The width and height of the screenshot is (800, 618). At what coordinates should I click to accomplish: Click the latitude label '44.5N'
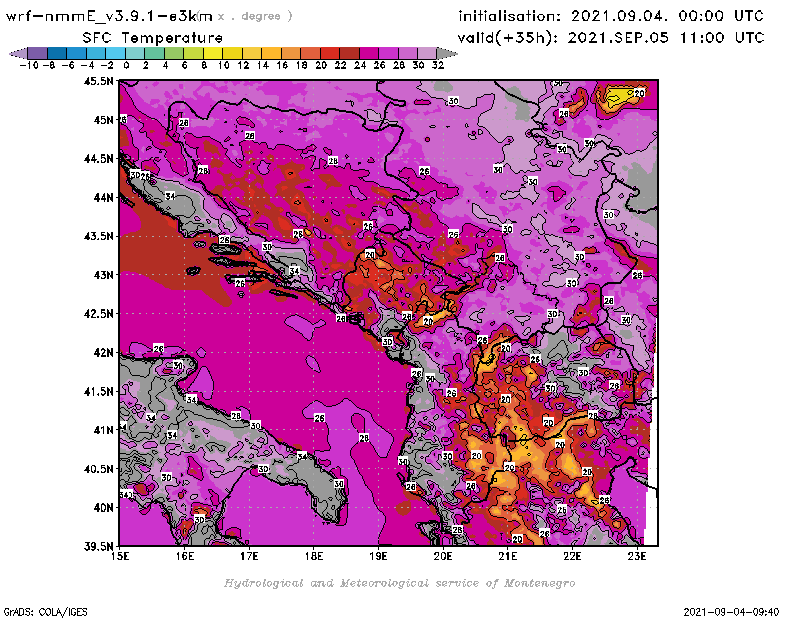click(99, 159)
